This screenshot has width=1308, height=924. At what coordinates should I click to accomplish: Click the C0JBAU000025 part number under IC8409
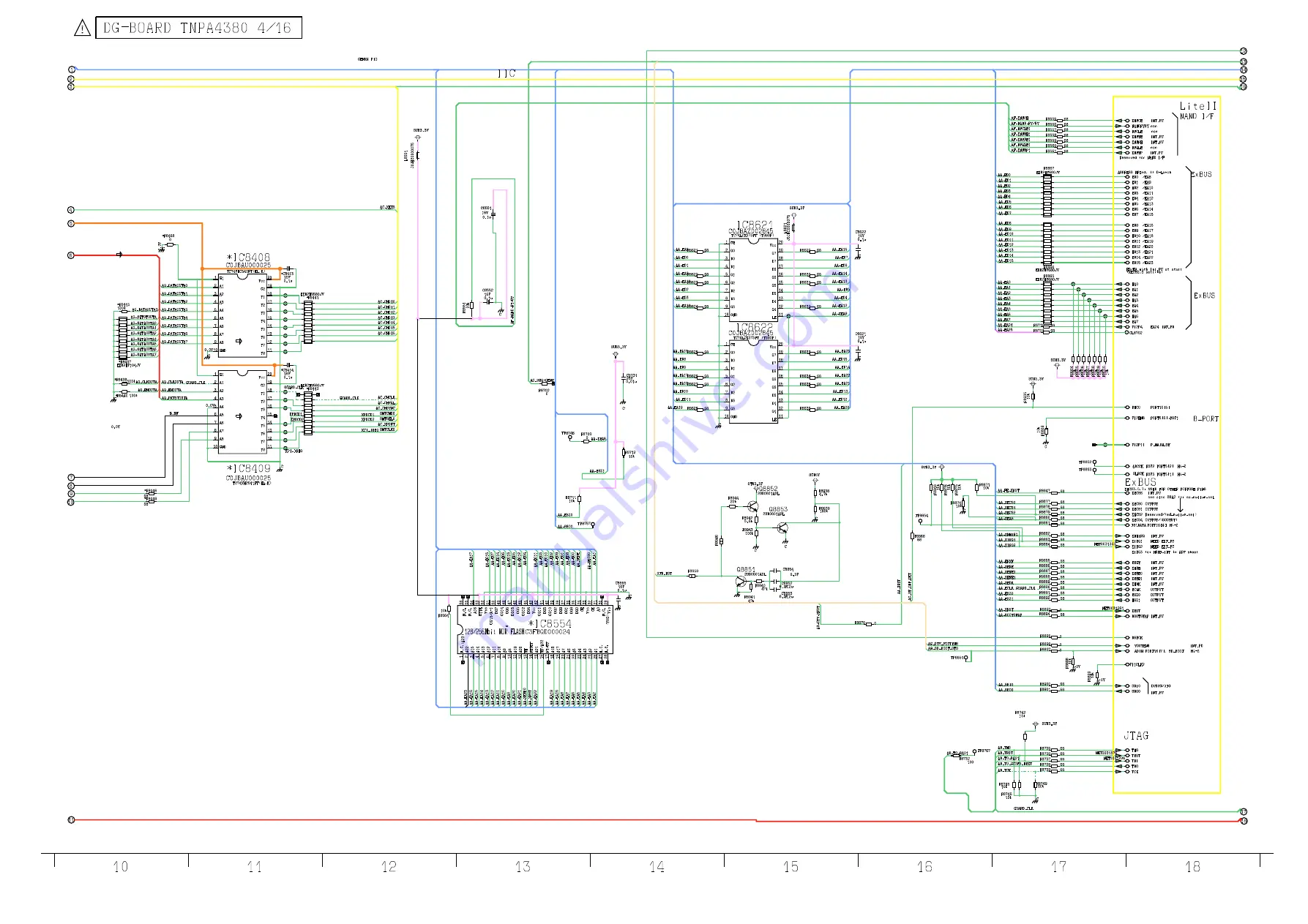click(248, 478)
